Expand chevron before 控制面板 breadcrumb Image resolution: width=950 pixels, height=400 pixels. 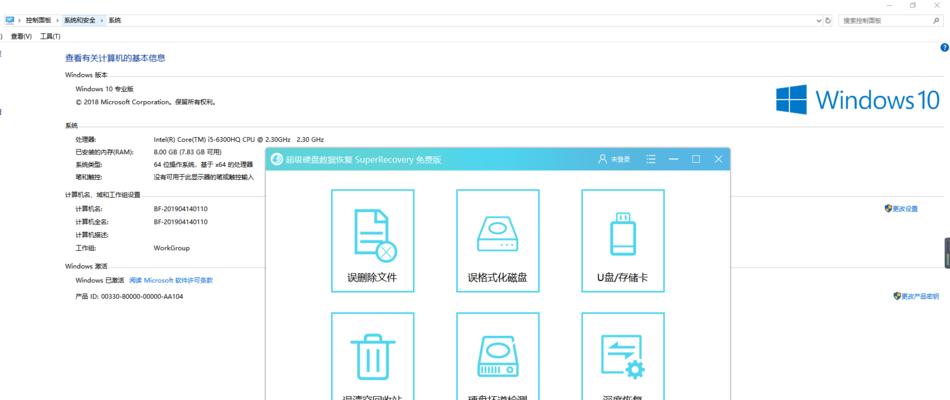19,21
